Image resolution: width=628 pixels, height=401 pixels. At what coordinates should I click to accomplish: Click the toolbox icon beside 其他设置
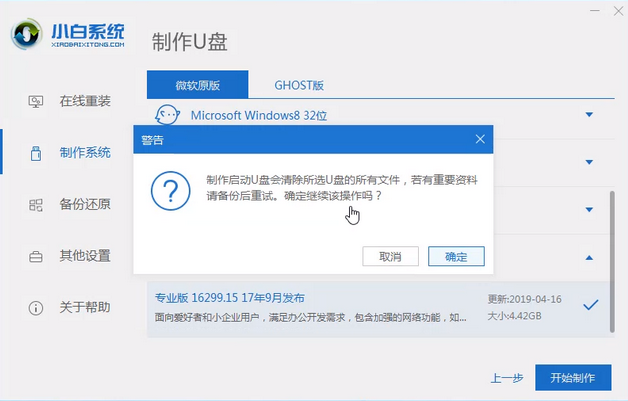click(x=36, y=256)
